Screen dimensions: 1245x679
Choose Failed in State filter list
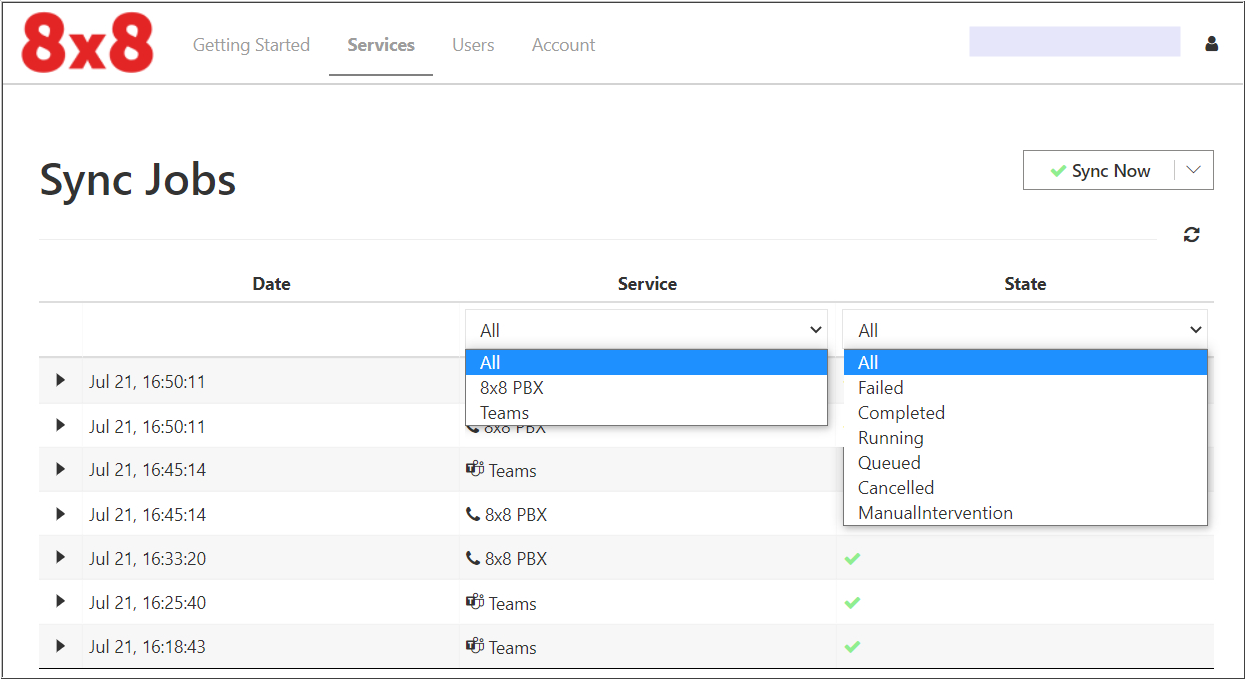[881, 388]
